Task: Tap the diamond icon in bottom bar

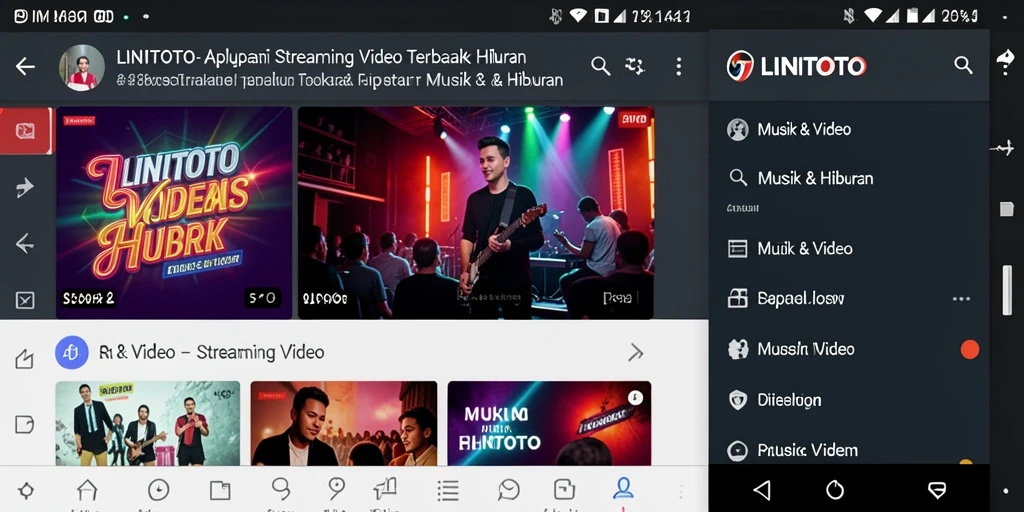Action: tap(26, 490)
